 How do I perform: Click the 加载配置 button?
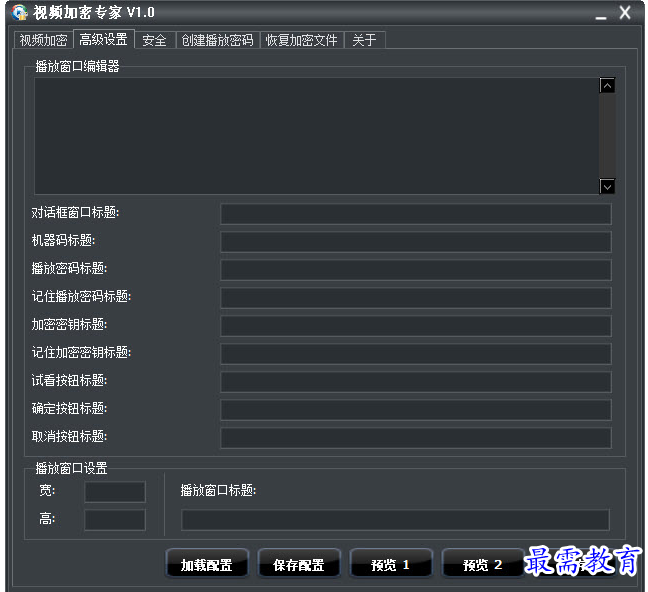(x=207, y=563)
